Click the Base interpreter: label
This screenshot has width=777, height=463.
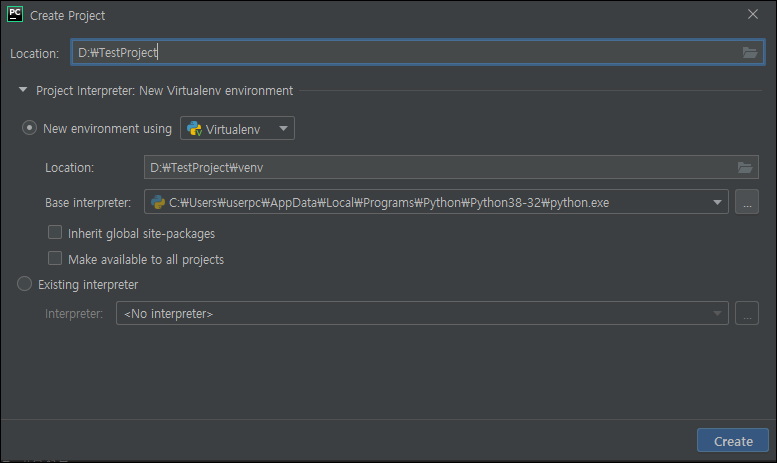[88, 203]
